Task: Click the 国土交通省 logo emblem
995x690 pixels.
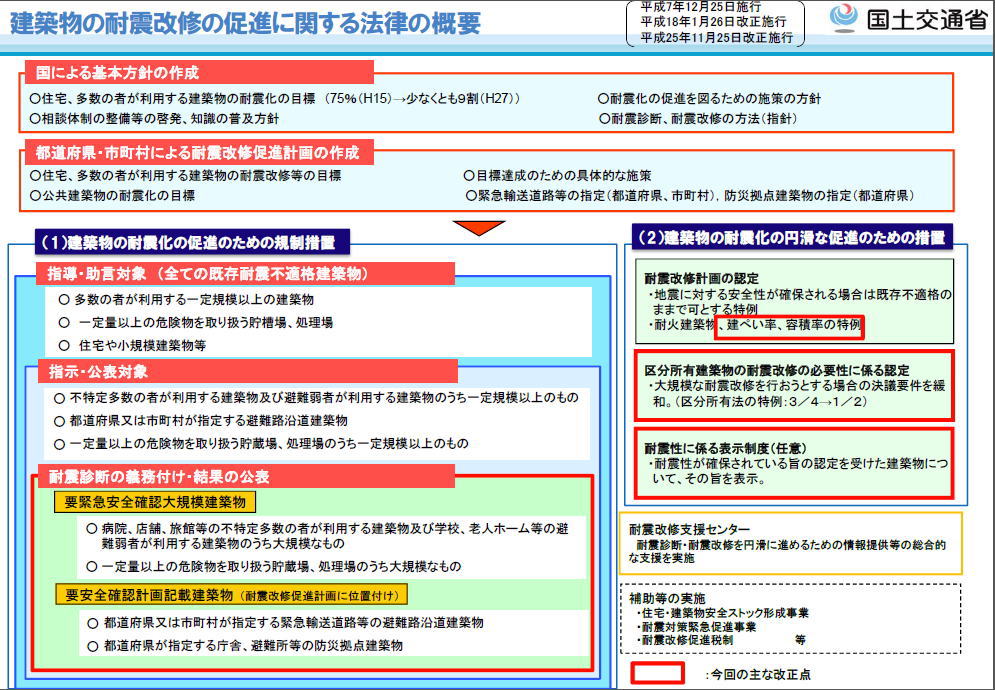Action: (x=845, y=19)
